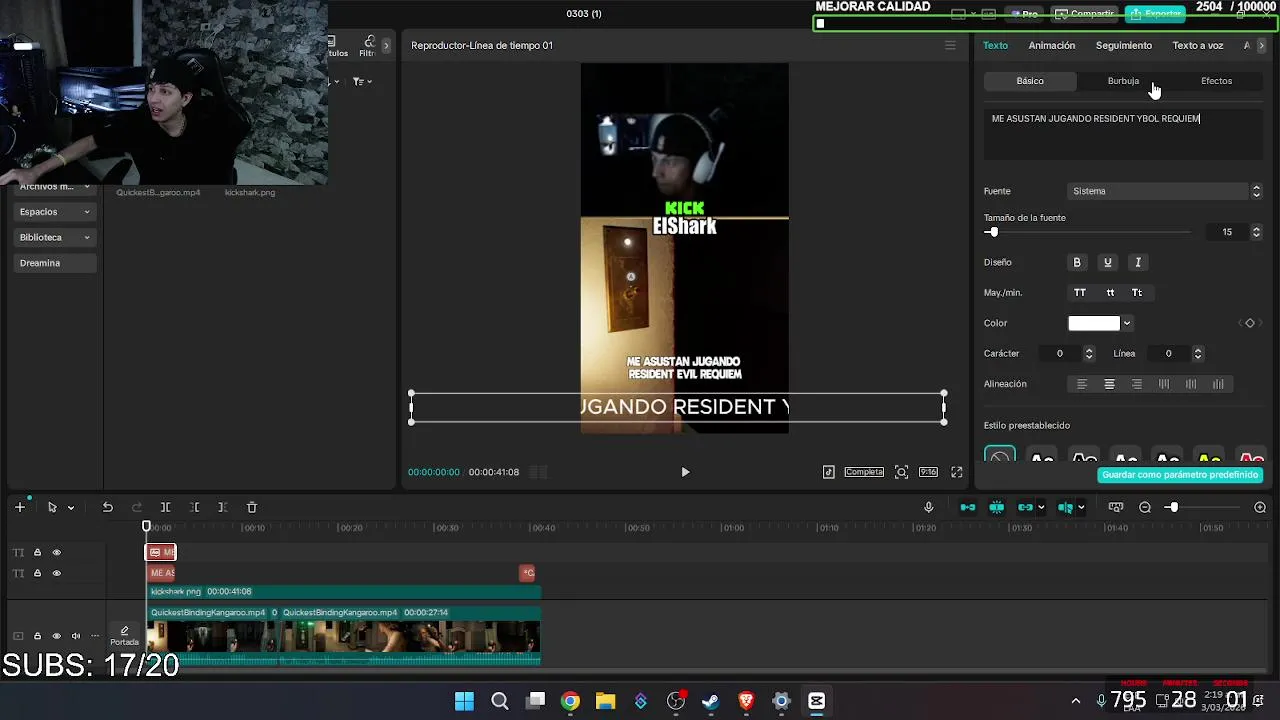Toggle main track magnet icon
1280x720 pixels.
[968, 507]
